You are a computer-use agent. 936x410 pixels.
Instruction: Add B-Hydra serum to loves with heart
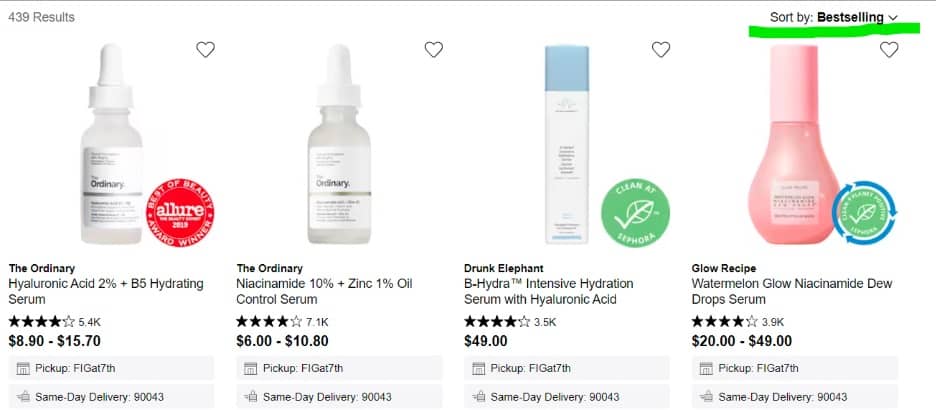(661, 49)
